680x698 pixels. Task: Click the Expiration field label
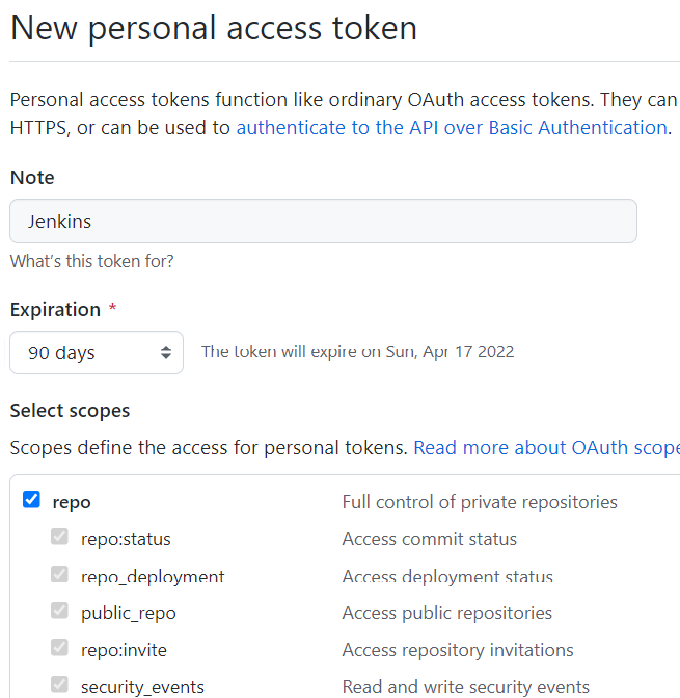point(56,309)
